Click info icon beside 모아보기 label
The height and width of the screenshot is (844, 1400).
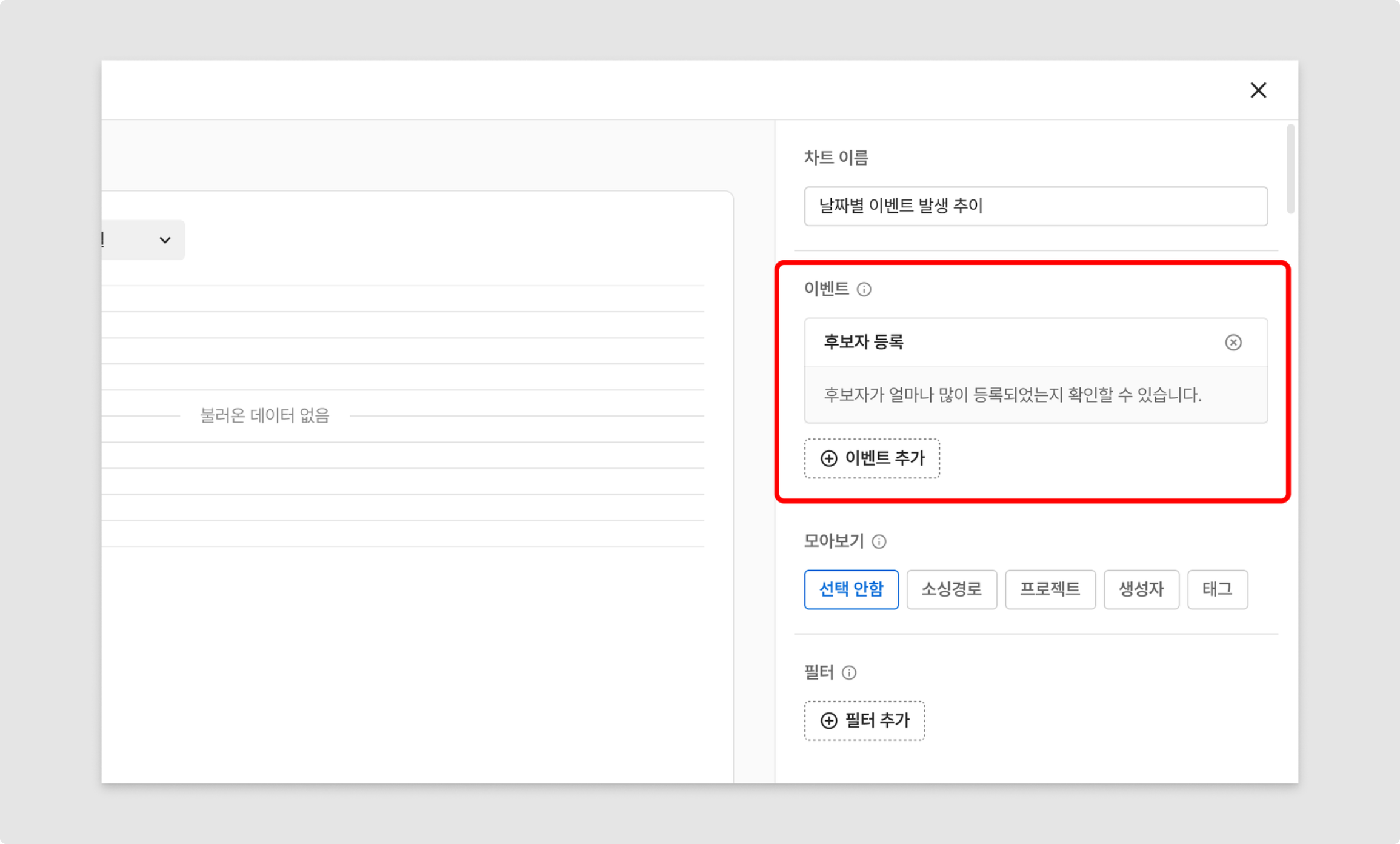point(879,541)
